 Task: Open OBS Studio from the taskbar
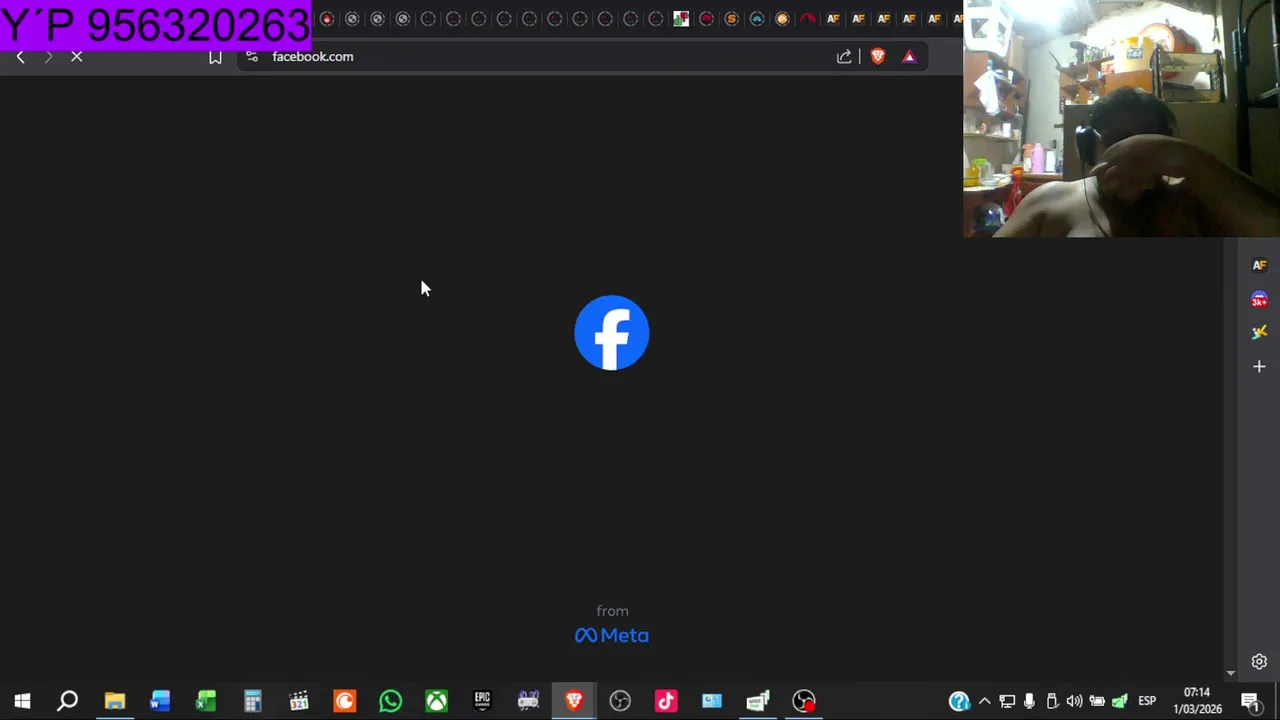point(620,701)
